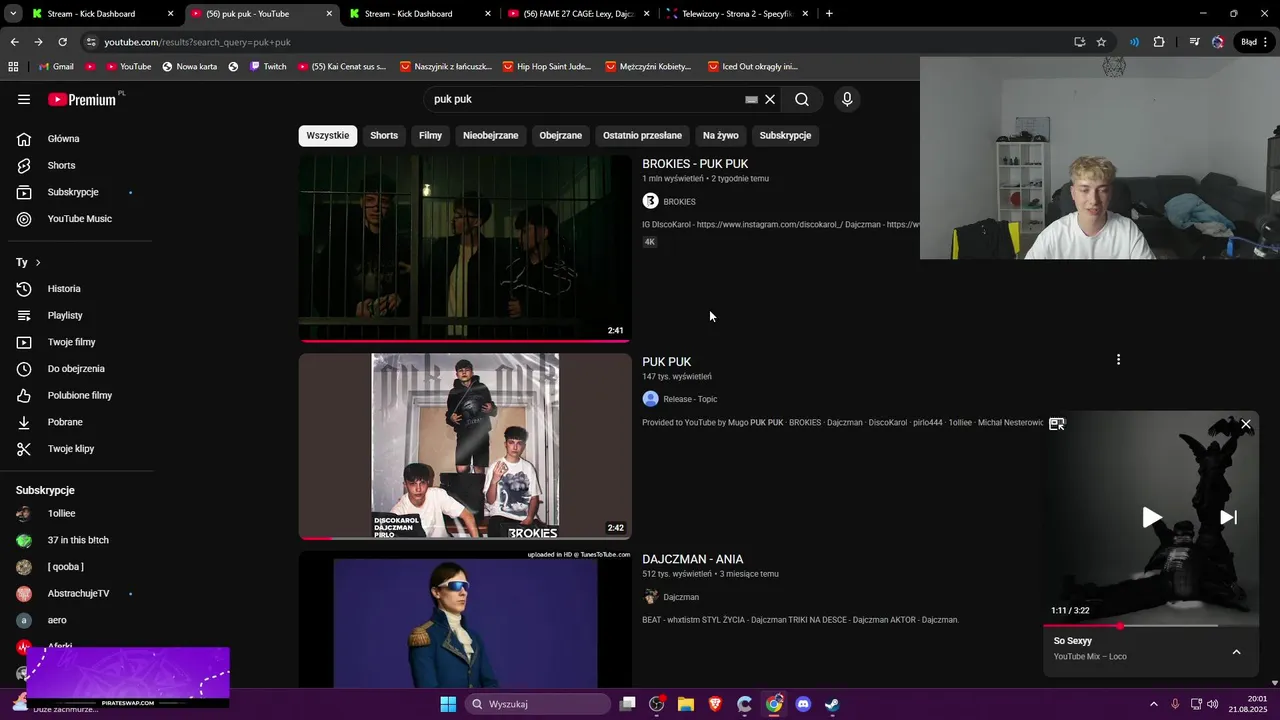
Task: Select the Obejrzane filter chip
Action: click(560, 136)
